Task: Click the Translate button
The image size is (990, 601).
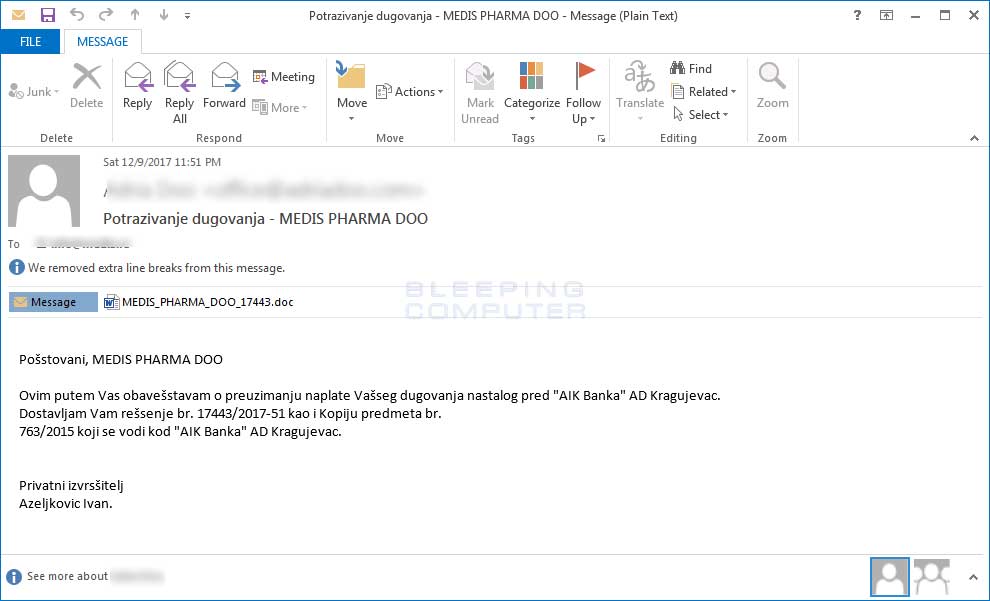Action: click(x=640, y=93)
